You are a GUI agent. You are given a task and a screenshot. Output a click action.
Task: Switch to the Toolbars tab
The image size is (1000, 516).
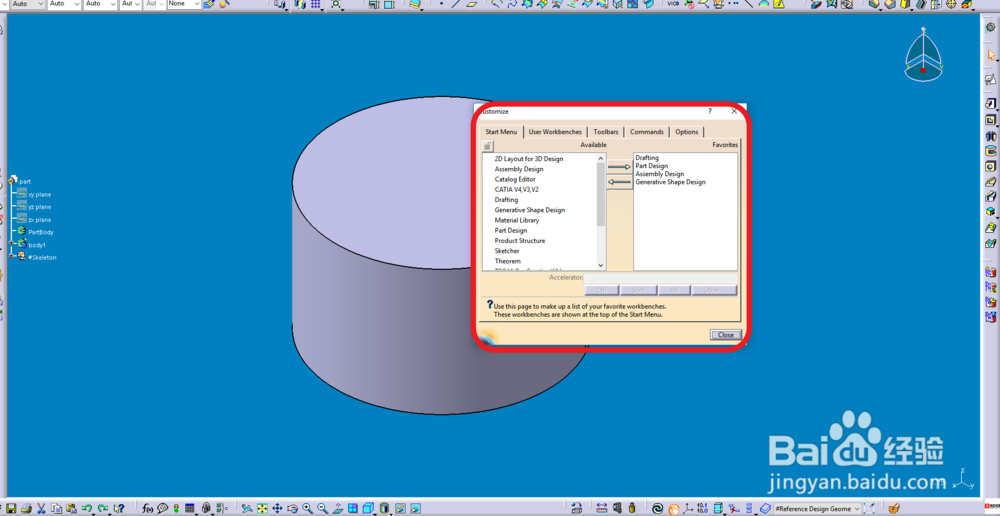[x=605, y=132]
